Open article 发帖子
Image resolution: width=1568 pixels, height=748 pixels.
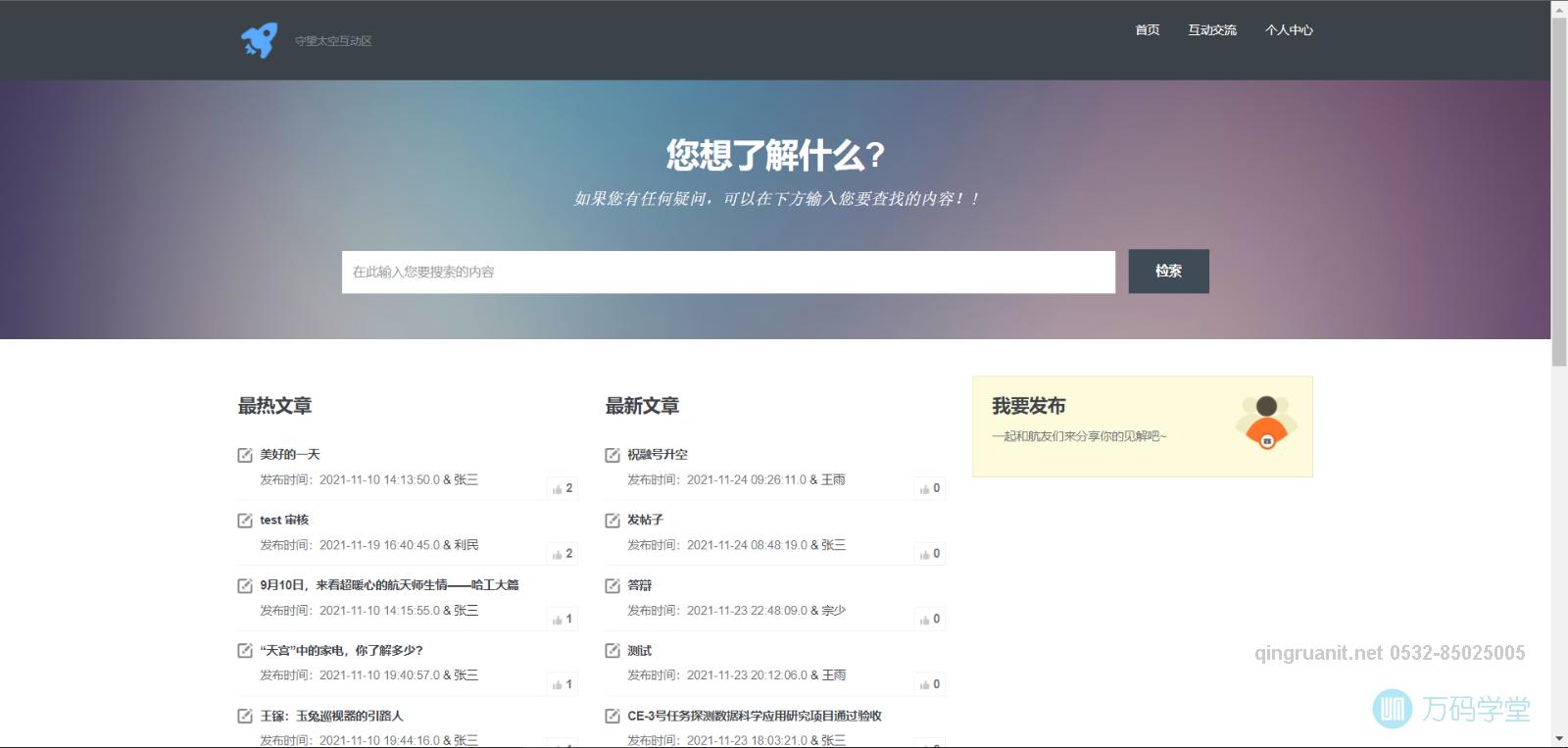click(x=646, y=520)
